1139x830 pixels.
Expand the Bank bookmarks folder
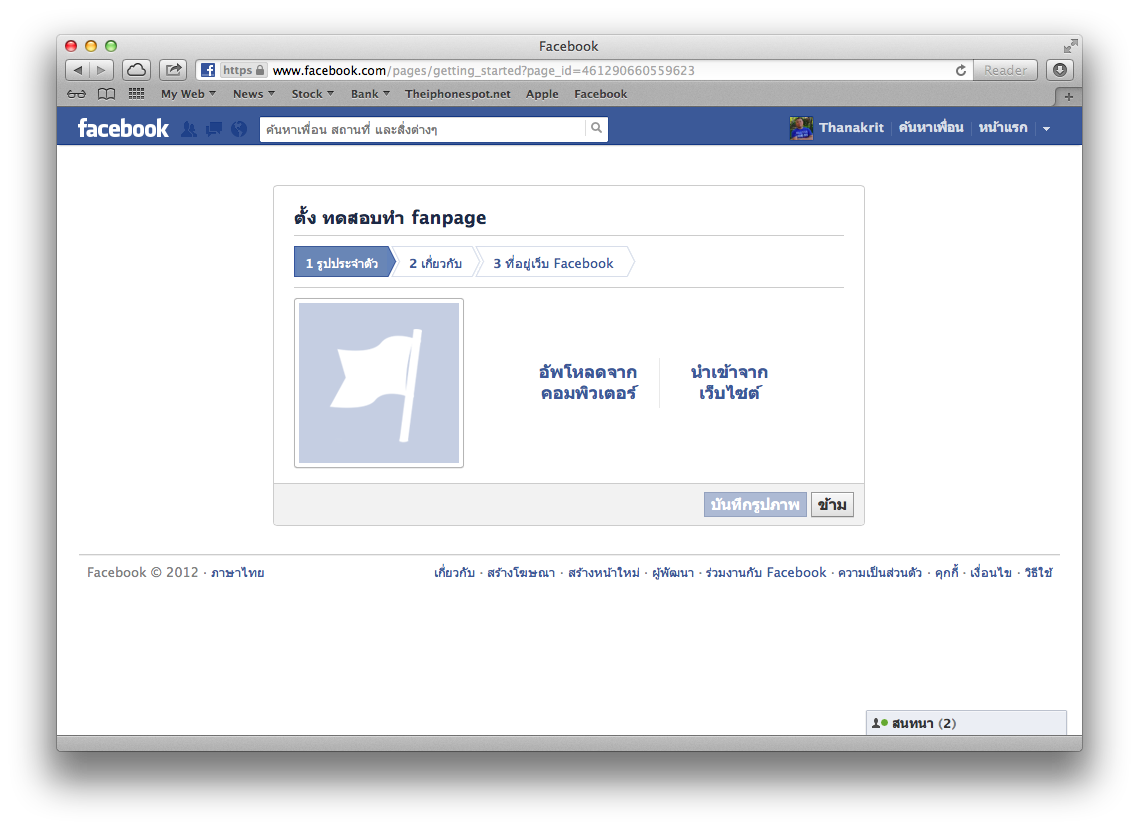tap(370, 94)
